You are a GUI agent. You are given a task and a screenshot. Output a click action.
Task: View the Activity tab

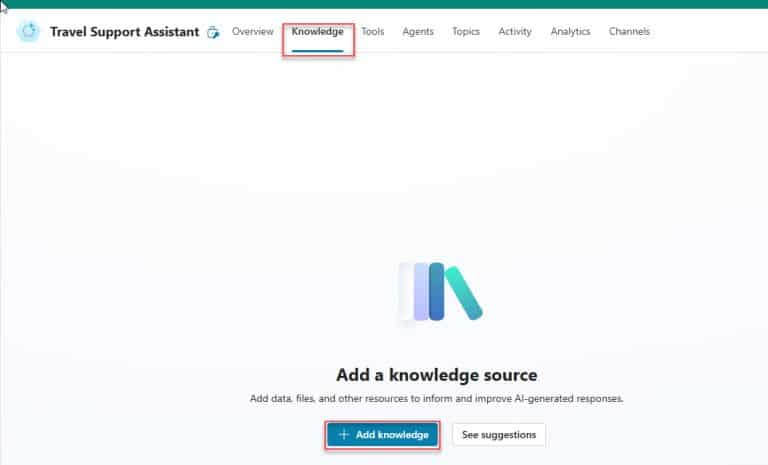[x=515, y=32]
